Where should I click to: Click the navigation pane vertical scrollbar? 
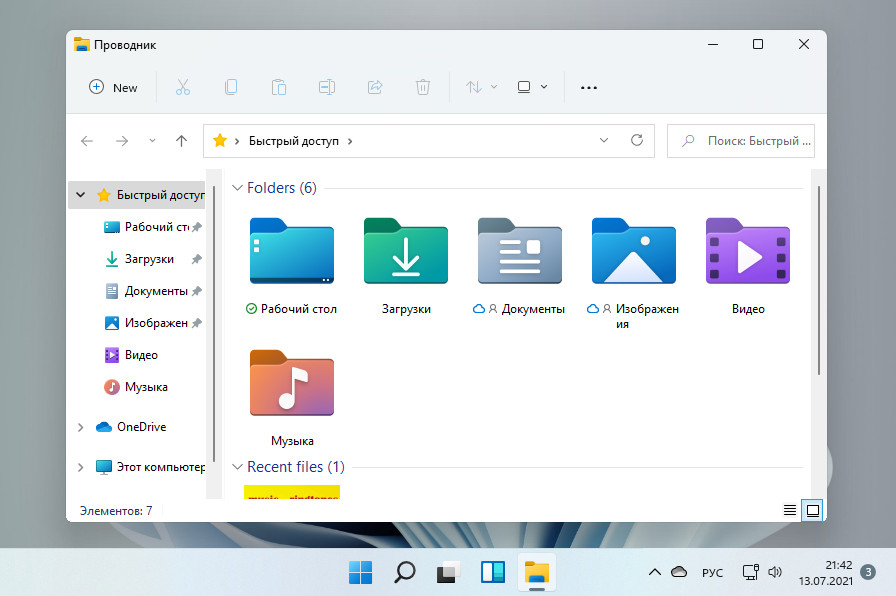pos(214,323)
